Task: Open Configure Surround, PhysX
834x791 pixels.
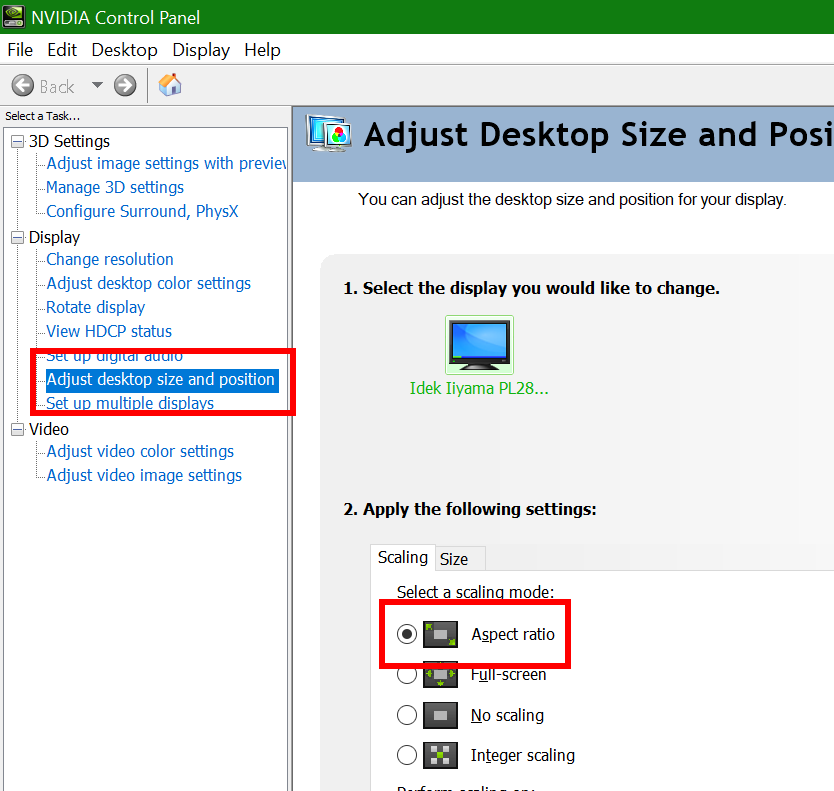Action: [x=142, y=211]
